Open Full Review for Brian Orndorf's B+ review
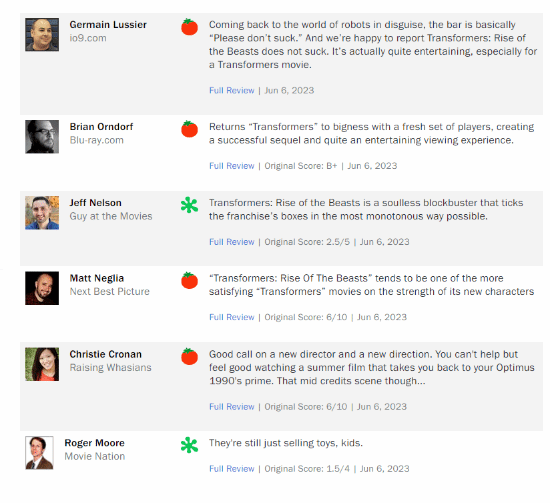 tap(232, 166)
